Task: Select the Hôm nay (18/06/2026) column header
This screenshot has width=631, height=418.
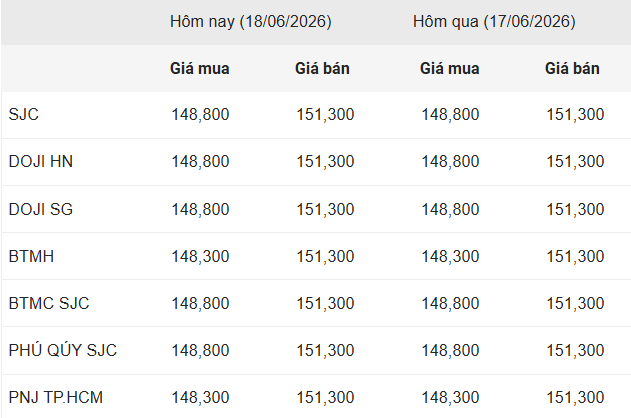Action: click(x=250, y=22)
